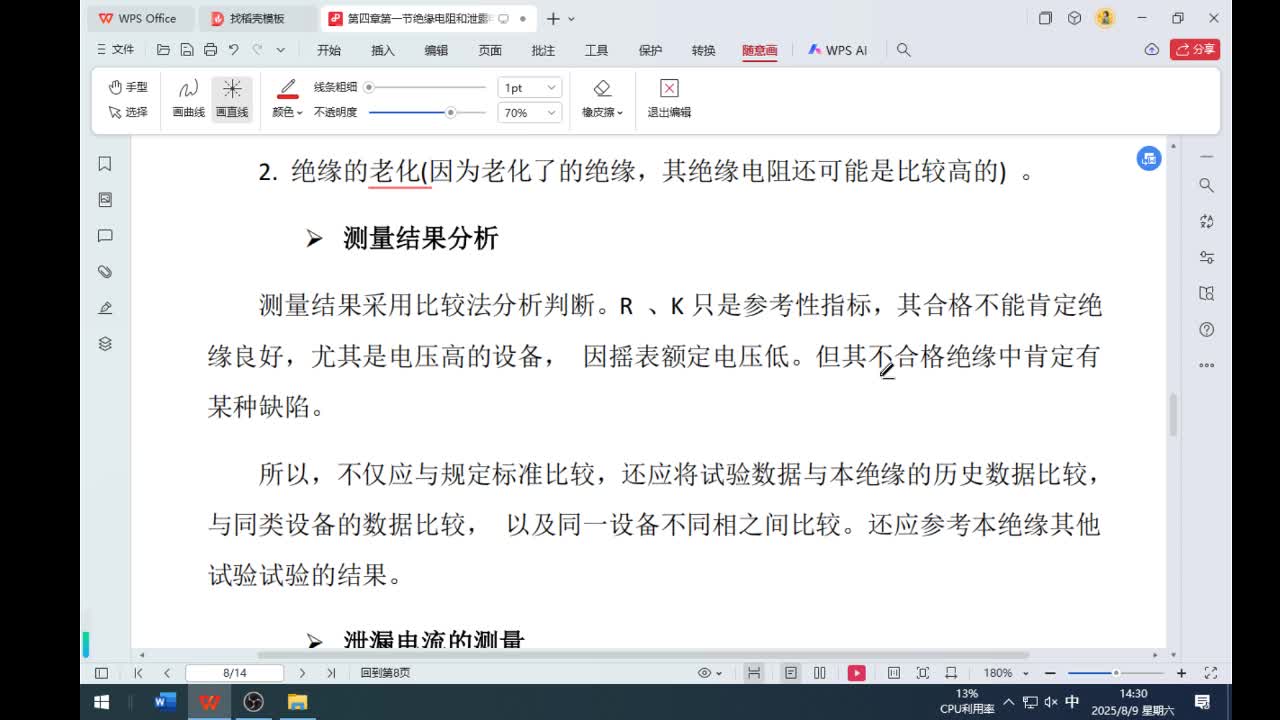Click the right sidebar settings sliders icon
Image resolution: width=1280 pixels, height=720 pixels.
tap(1206, 257)
